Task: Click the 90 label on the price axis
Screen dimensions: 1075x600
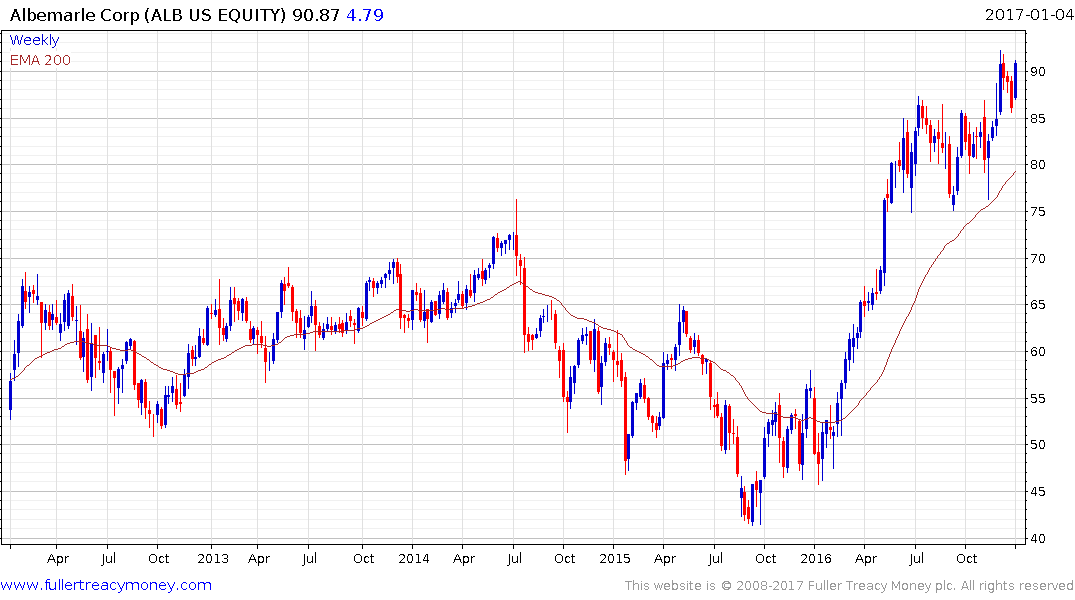Action: 1037,72
